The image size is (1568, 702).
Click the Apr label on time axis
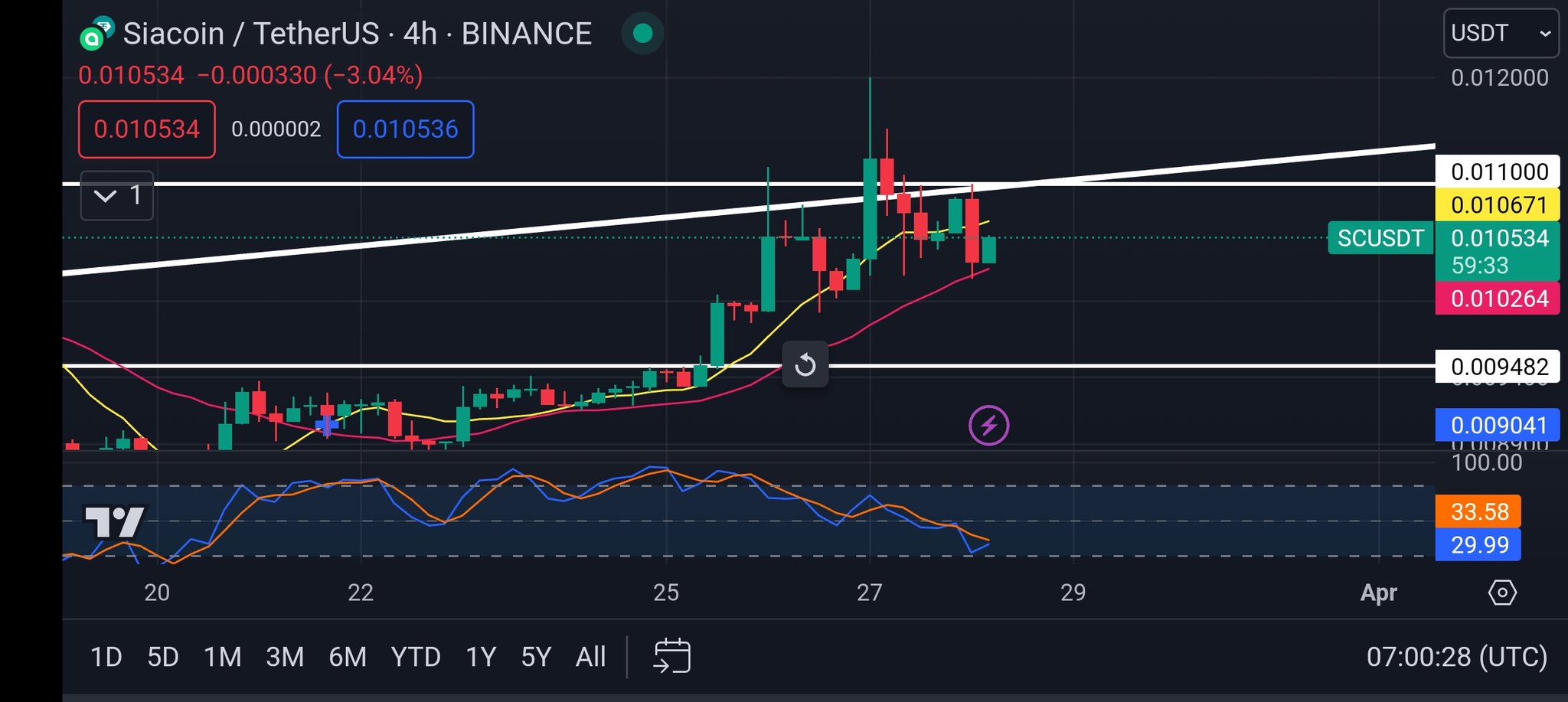pos(1379,593)
